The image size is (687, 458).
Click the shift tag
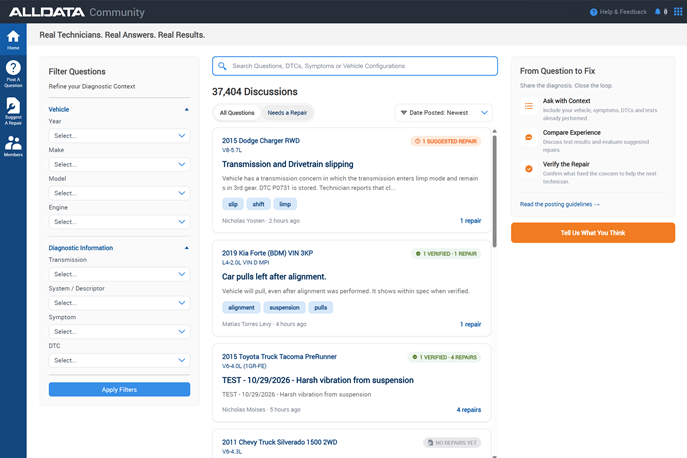pyautogui.click(x=259, y=204)
